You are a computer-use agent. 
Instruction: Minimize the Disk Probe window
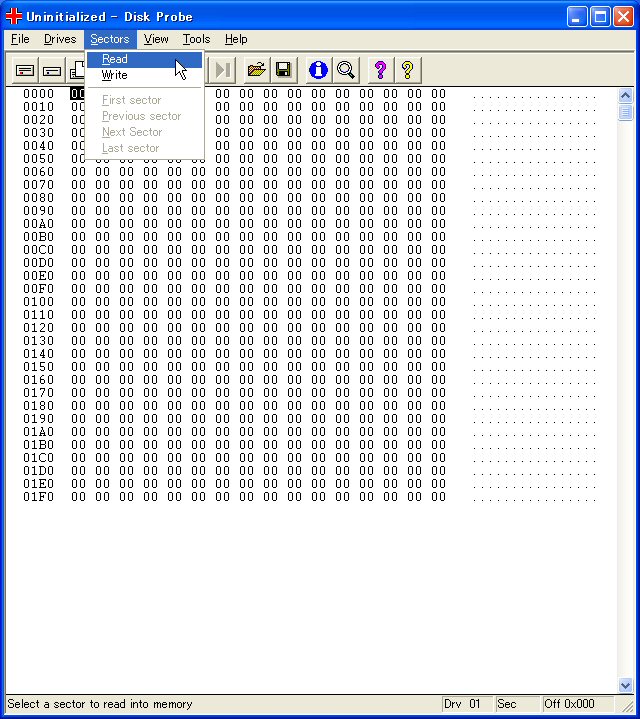577,17
